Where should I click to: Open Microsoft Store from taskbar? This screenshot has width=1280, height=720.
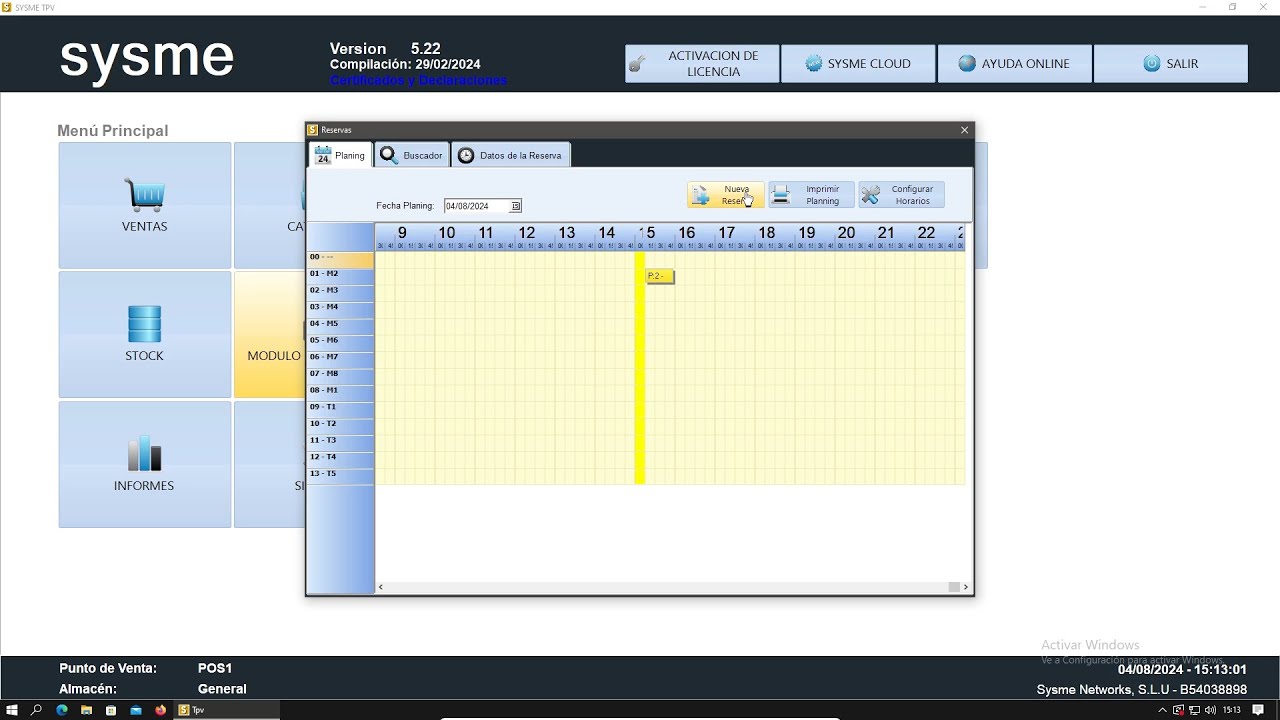(x=111, y=710)
